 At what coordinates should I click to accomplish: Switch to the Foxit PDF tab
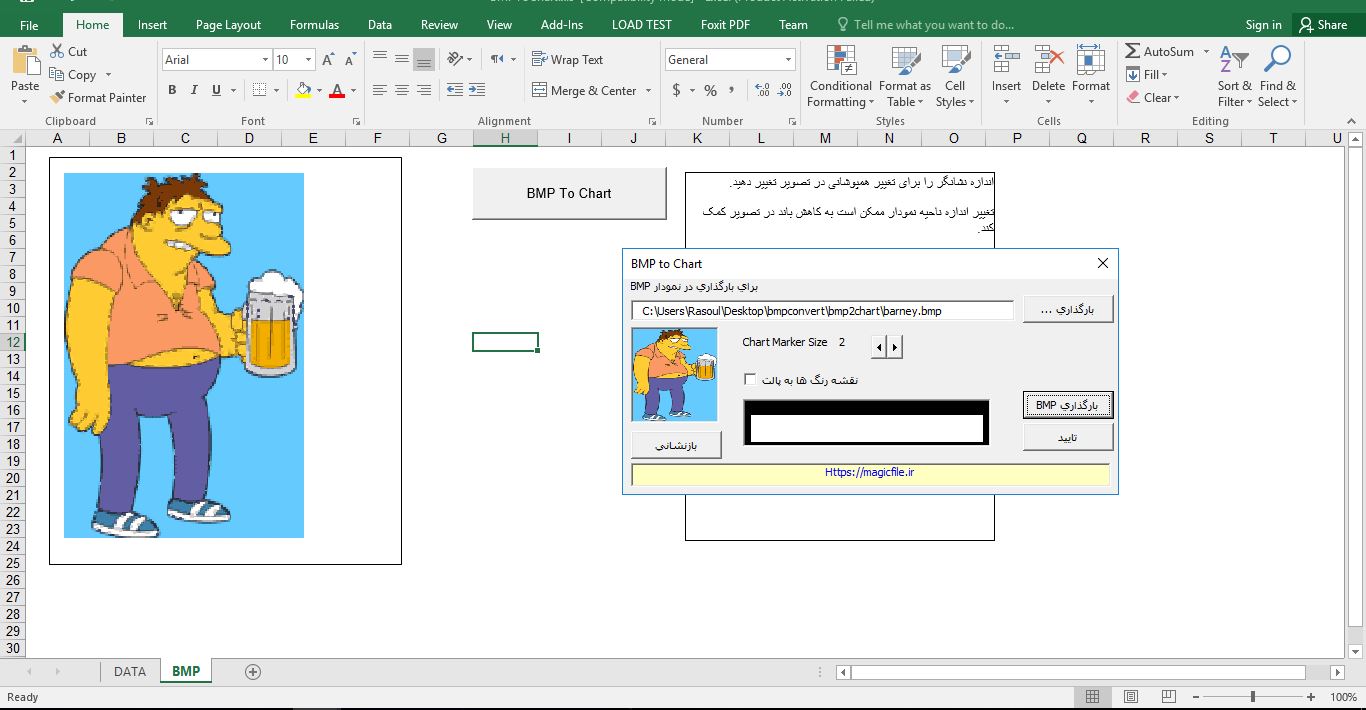click(727, 25)
